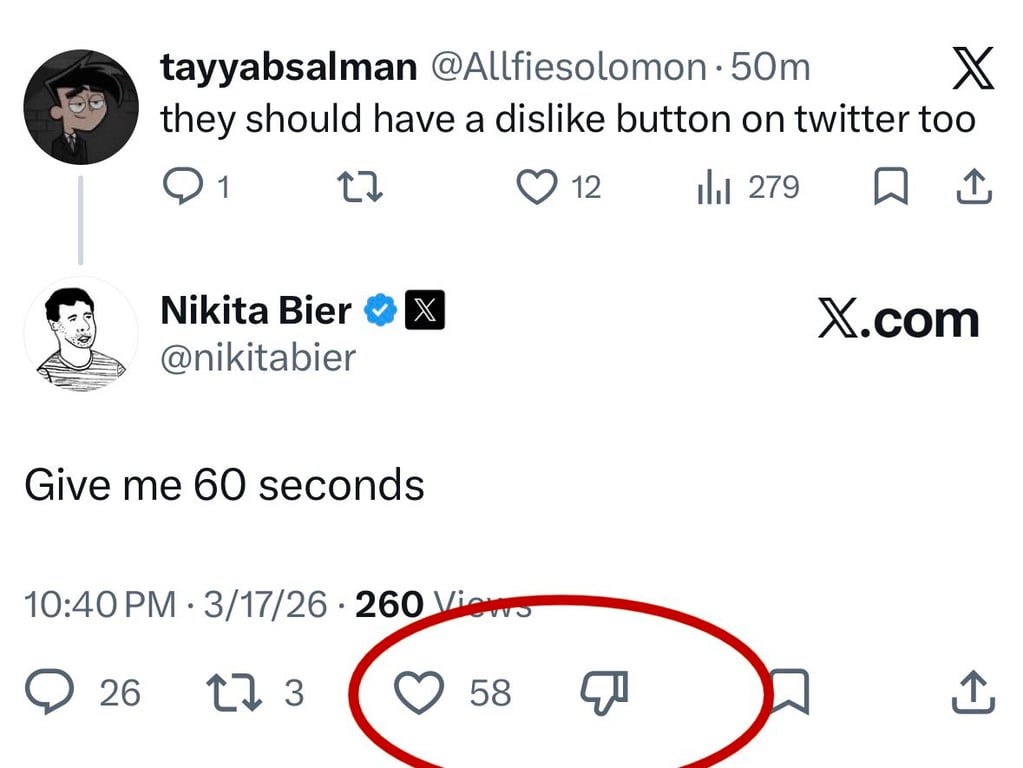Viewport: 1023px width, 768px height.
Task: Open the share menu on Nikita's reply
Action: point(971,692)
